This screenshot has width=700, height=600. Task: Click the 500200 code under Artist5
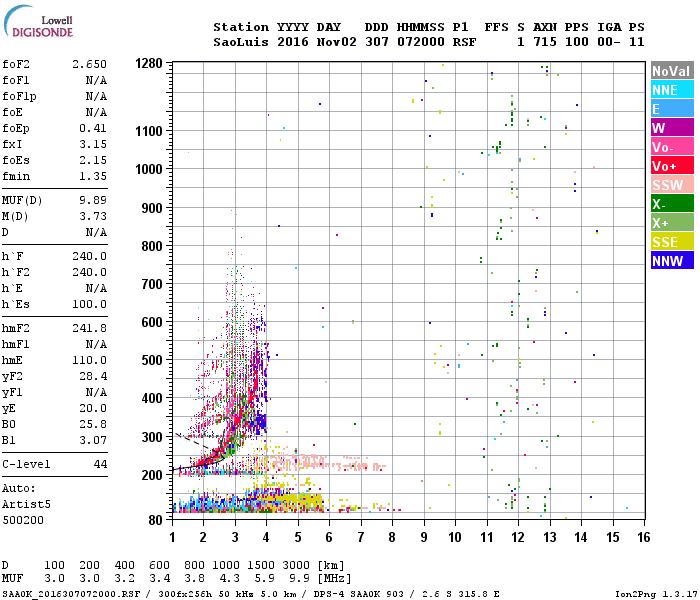[x=23, y=520]
